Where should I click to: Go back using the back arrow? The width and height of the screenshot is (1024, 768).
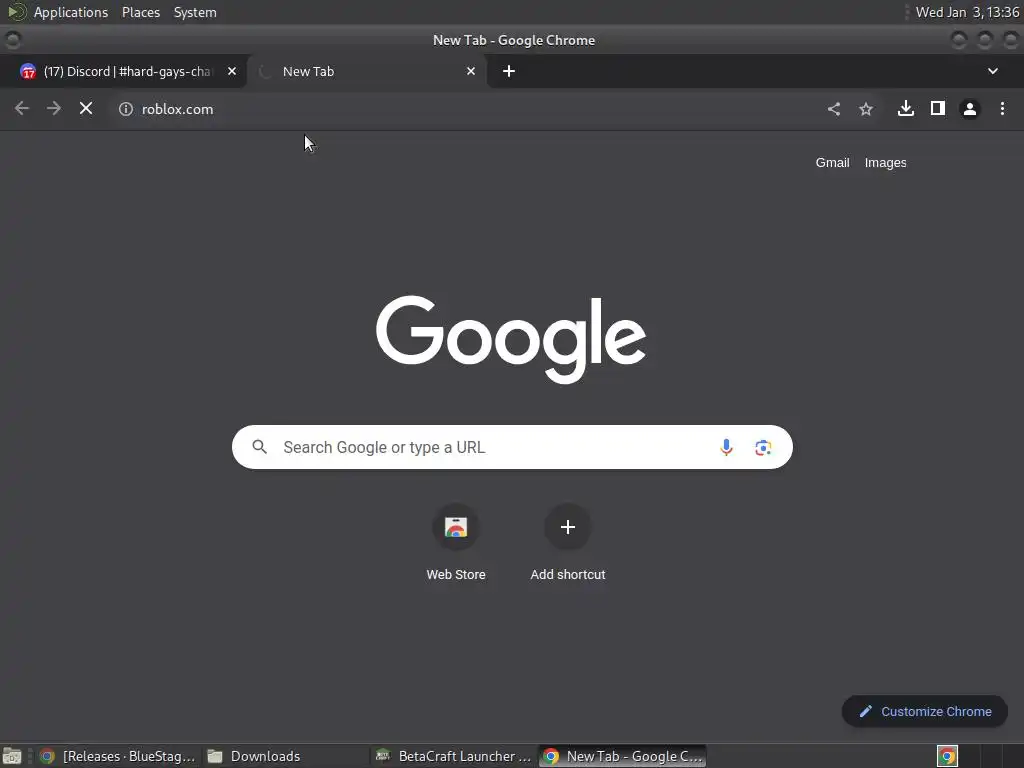coord(22,108)
